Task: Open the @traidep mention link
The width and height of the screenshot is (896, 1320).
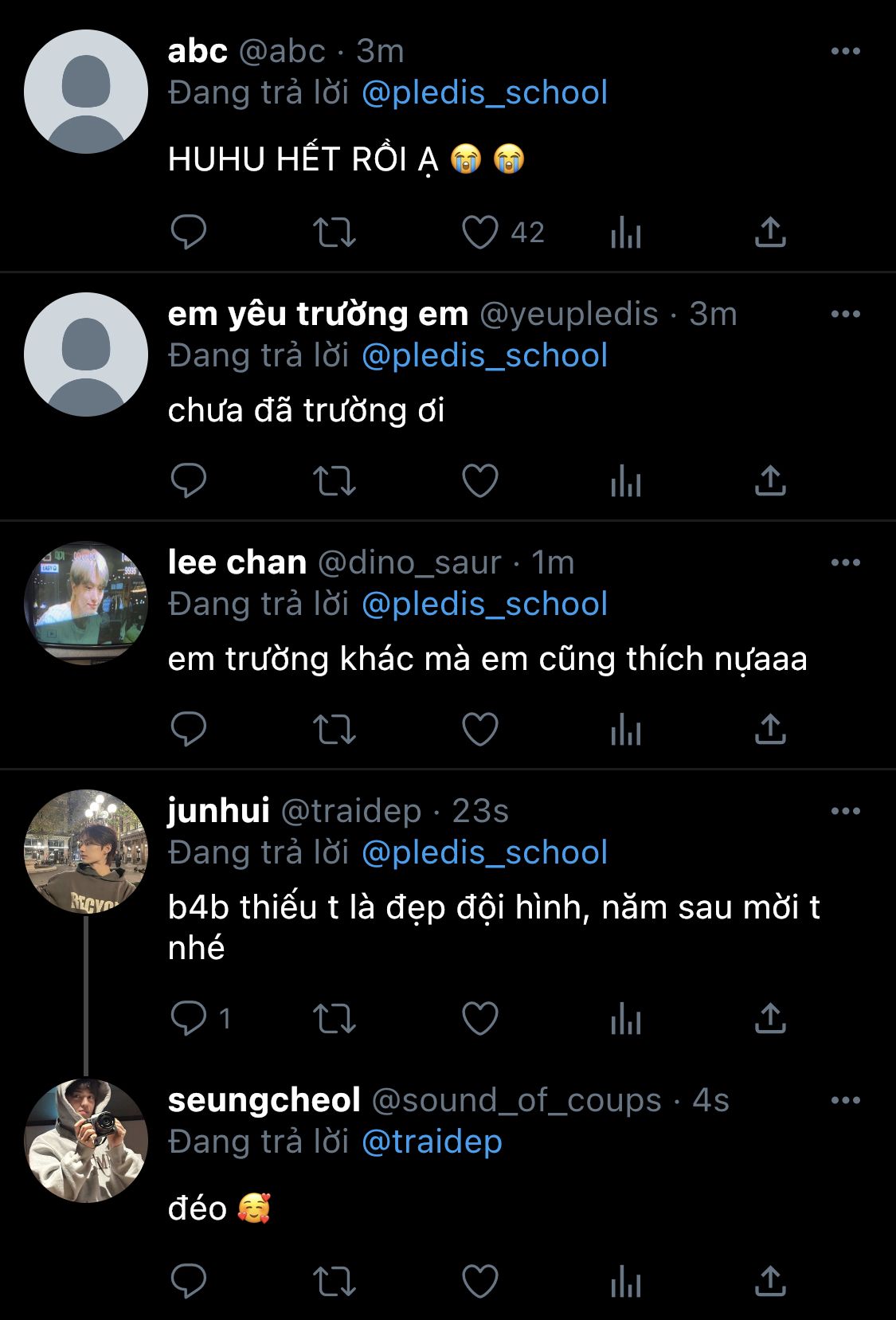Action: (x=432, y=1142)
